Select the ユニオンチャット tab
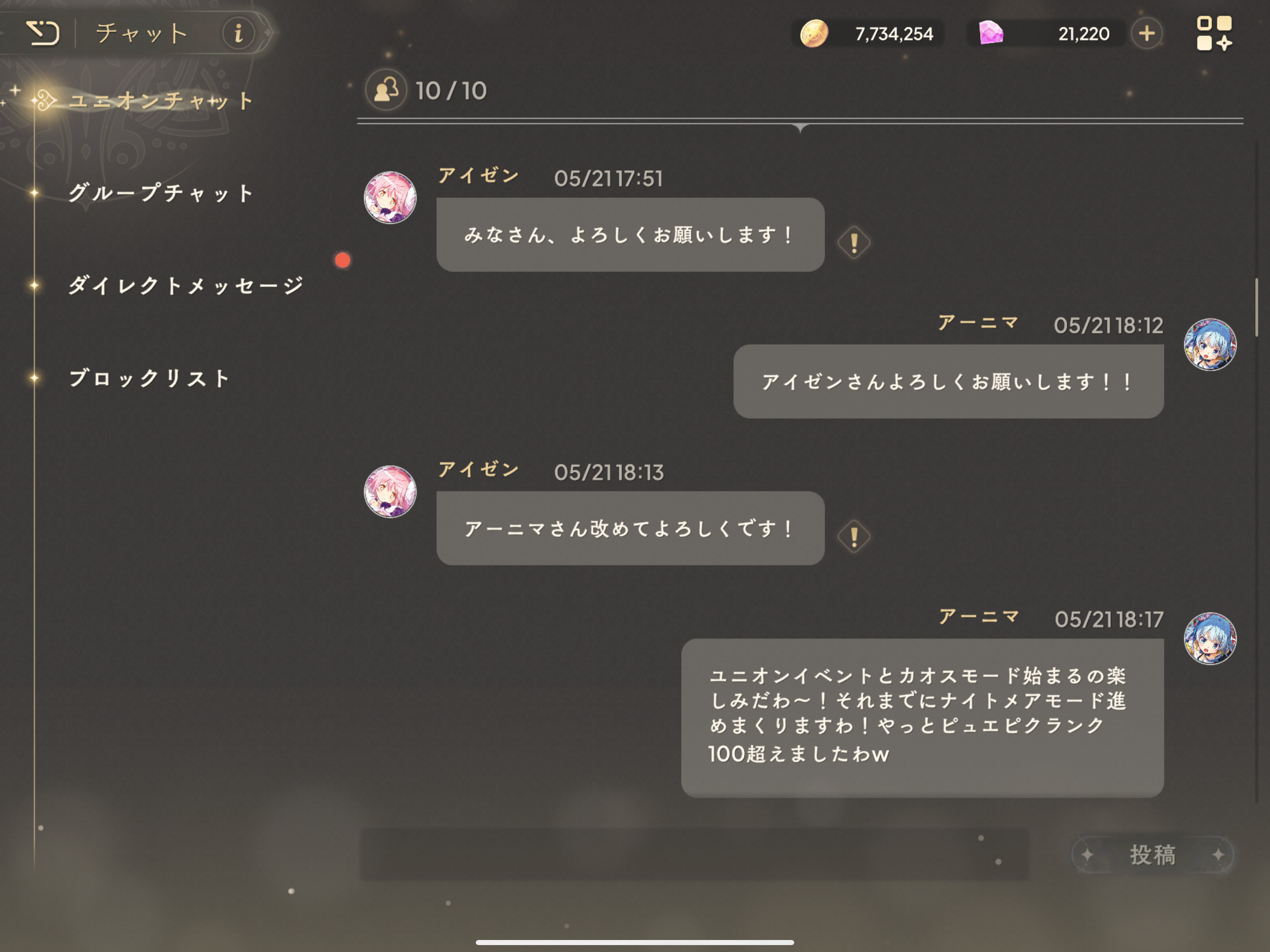The height and width of the screenshot is (952, 1270). tap(160, 101)
